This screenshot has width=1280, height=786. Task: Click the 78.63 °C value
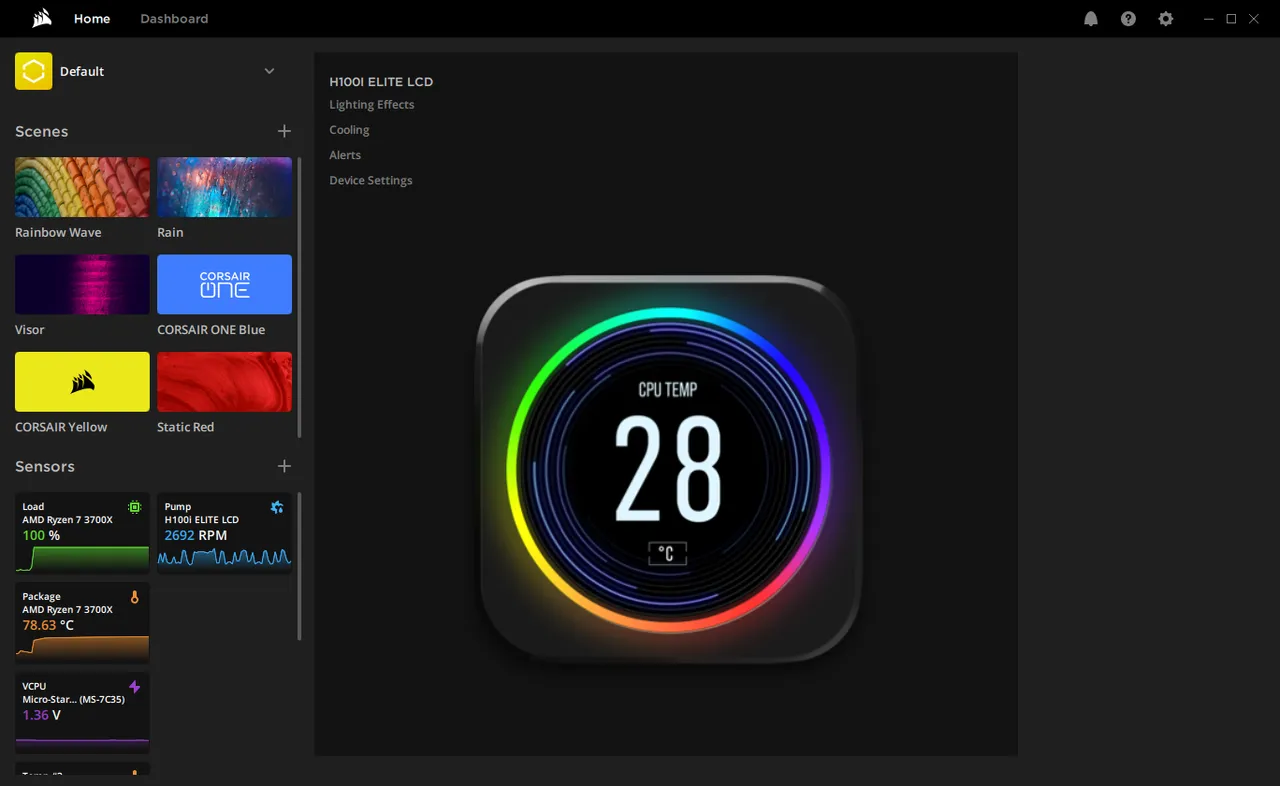48,625
